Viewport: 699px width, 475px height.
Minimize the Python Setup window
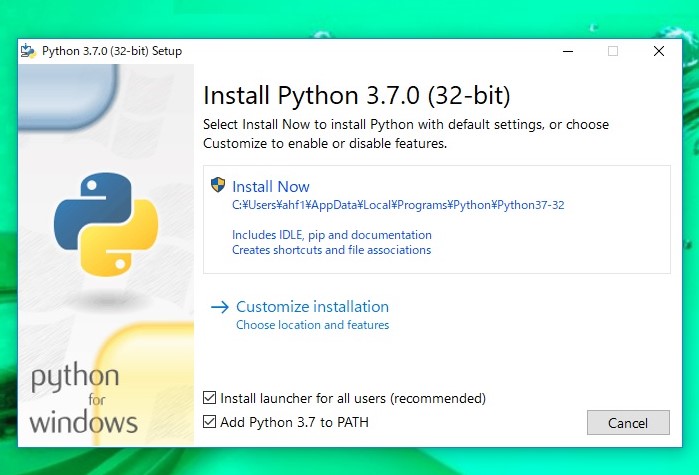568,51
